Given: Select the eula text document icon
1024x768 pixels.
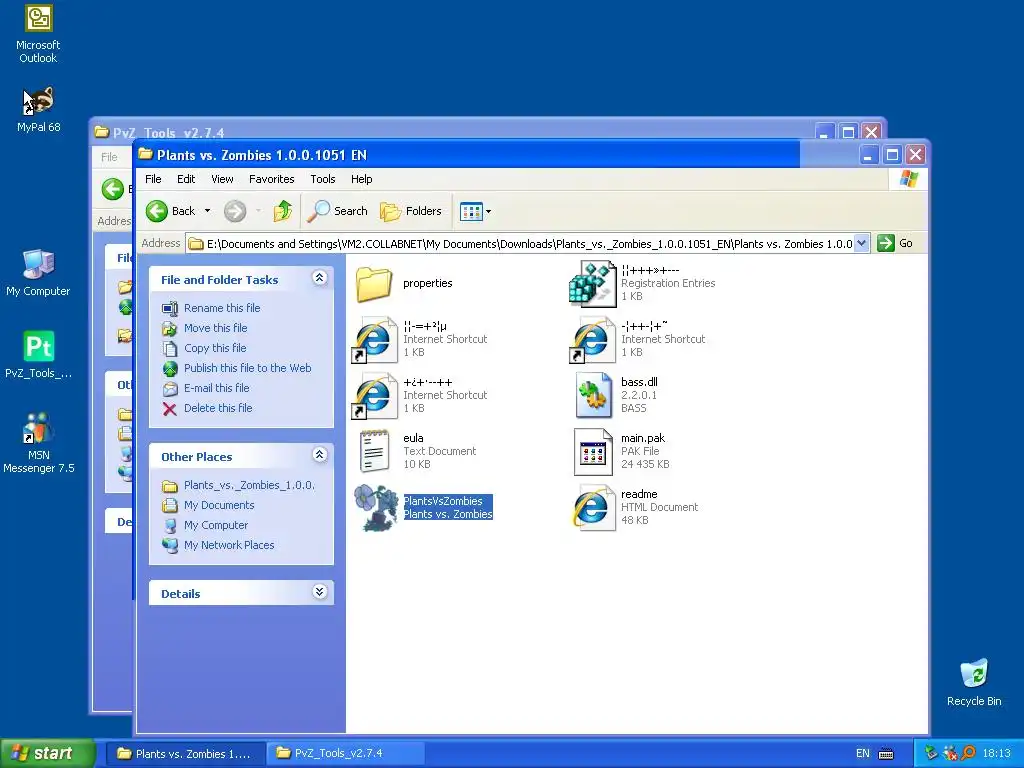Looking at the screenshot, I should (374, 451).
